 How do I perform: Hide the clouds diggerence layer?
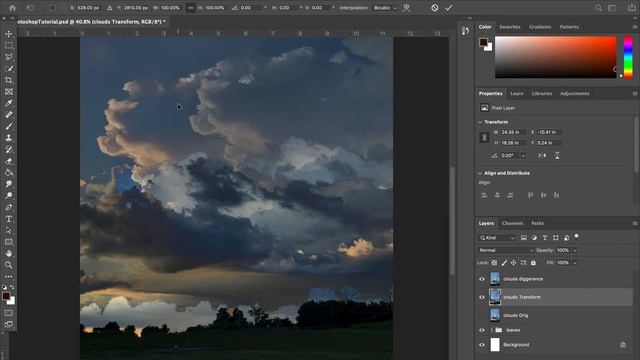tap(482, 279)
